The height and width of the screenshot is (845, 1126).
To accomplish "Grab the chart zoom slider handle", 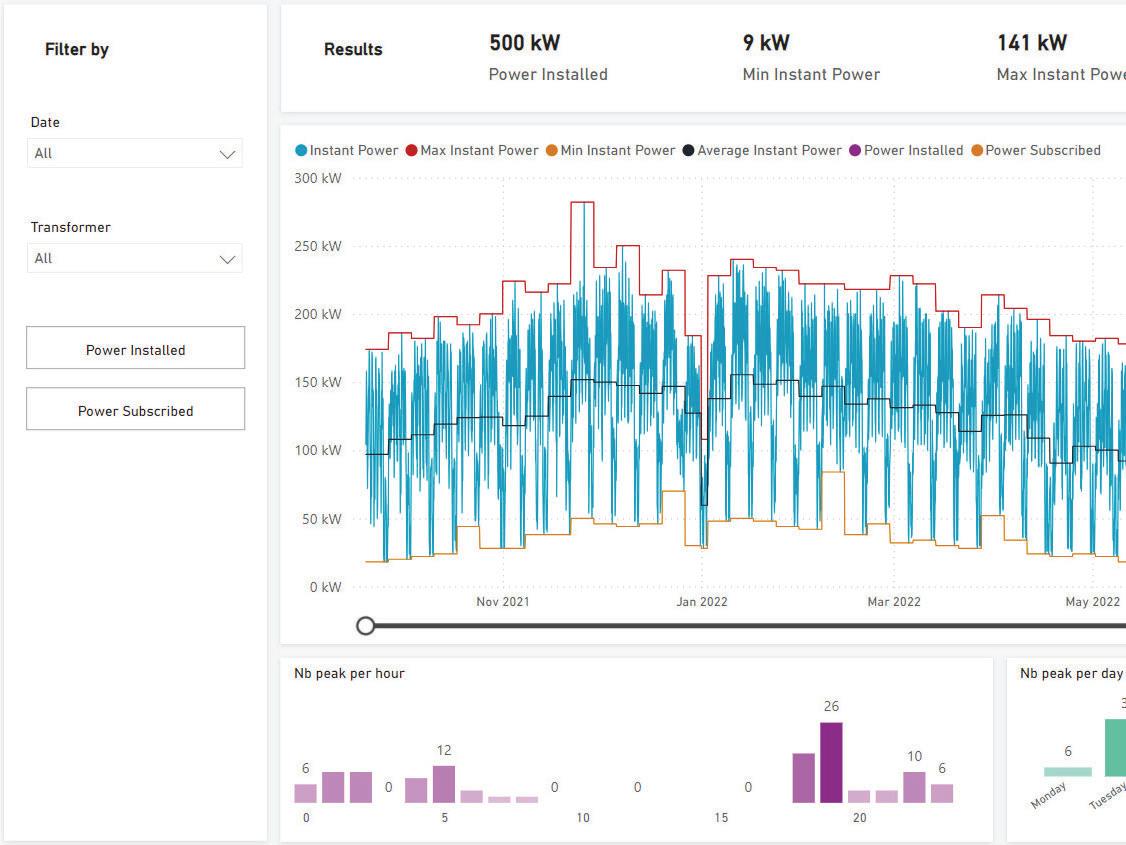I will 366,626.
